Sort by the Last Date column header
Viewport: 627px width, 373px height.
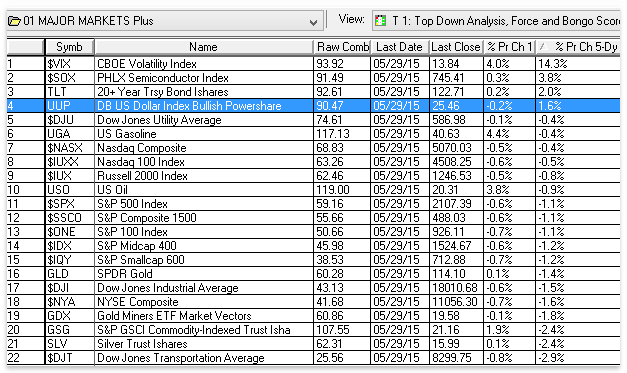click(399, 47)
